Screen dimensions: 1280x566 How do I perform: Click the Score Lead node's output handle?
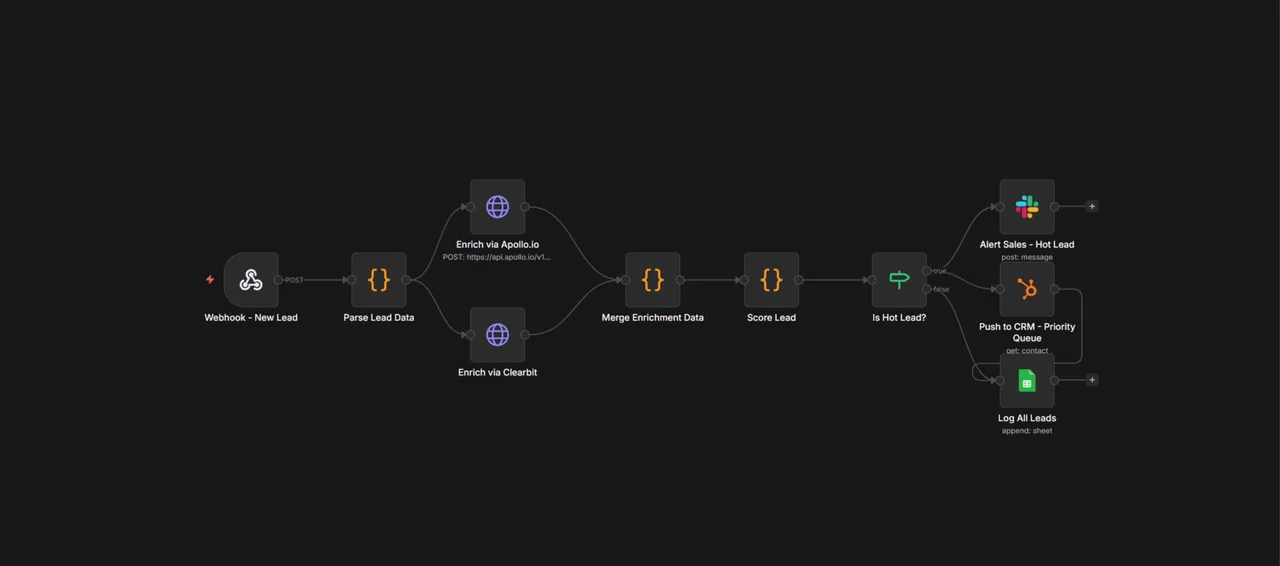[x=799, y=280]
